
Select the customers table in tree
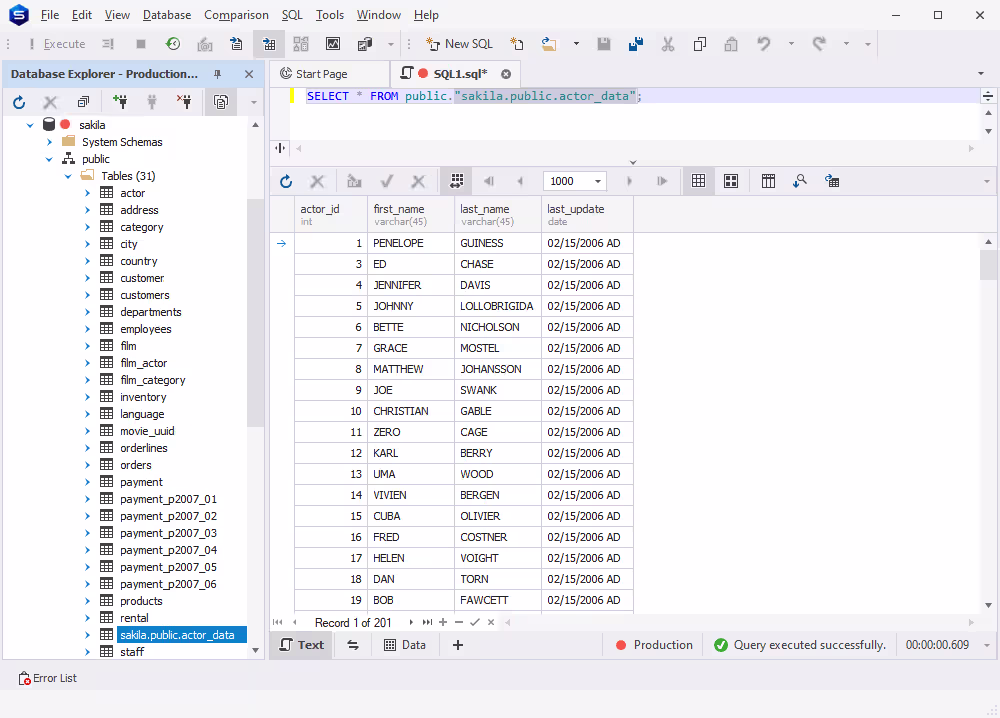click(145, 295)
